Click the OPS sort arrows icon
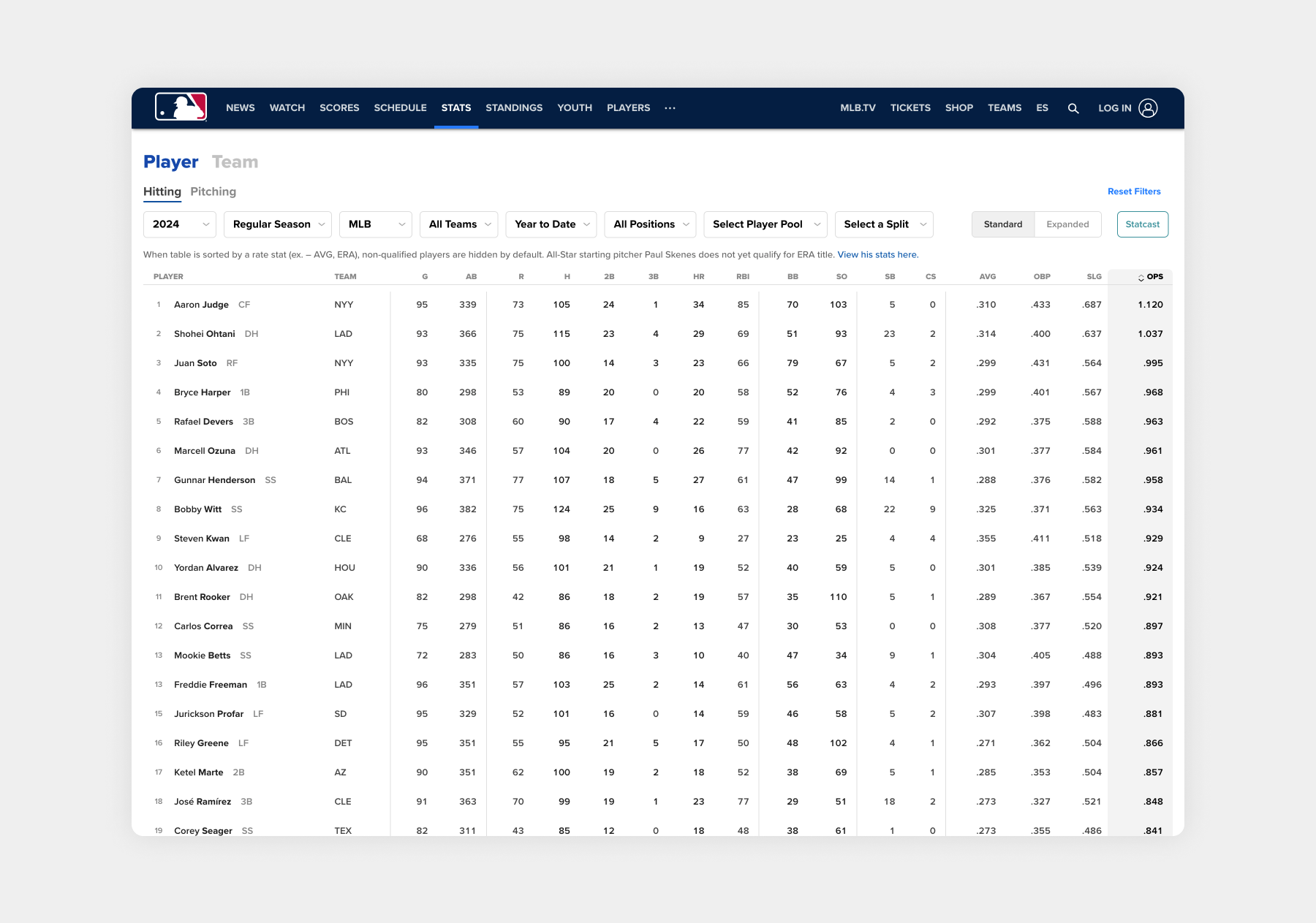Image resolution: width=1316 pixels, height=923 pixels. click(1141, 278)
